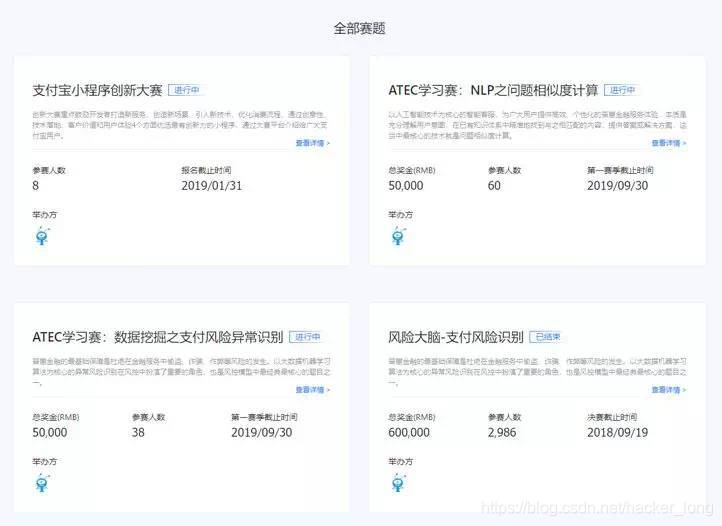Screen dimensions: 722x526
Task: Click final deadline 2018/09/19
Action: pyautogui.click(x=617, y=432)
